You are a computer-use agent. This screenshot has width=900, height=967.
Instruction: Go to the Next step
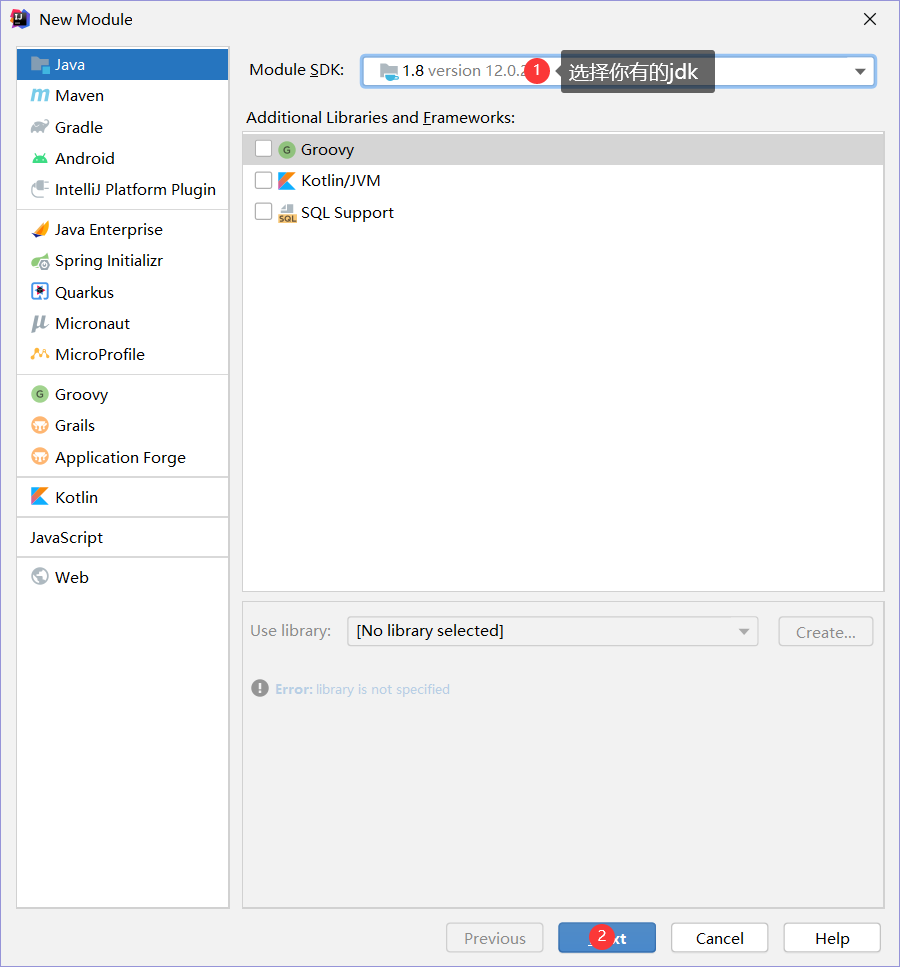click(x=607, y=937)
